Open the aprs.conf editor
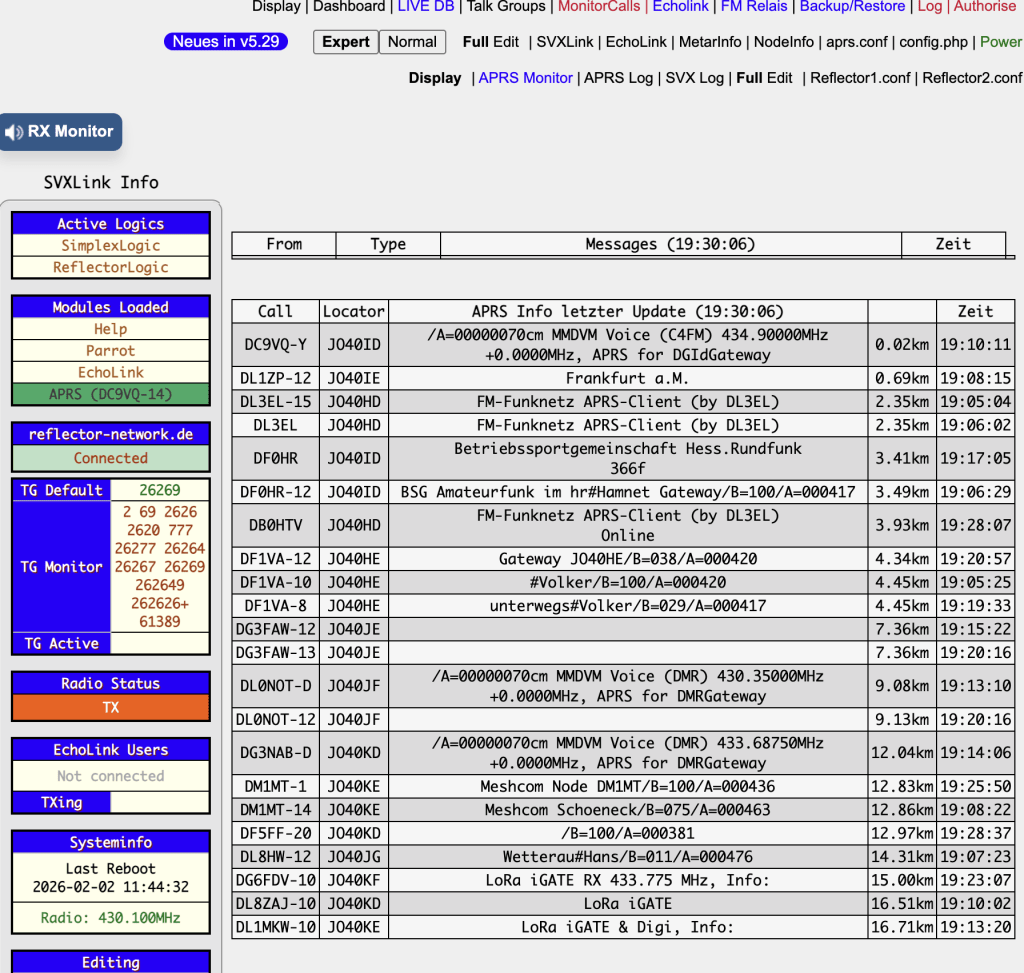The height and width of the screenshot is (973, 1024). (856, 42)
